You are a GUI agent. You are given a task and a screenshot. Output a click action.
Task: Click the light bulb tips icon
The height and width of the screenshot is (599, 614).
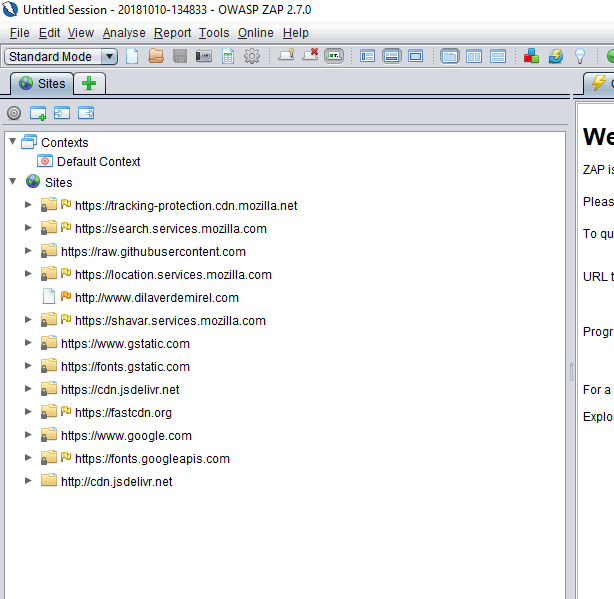[x=580, y=56]
